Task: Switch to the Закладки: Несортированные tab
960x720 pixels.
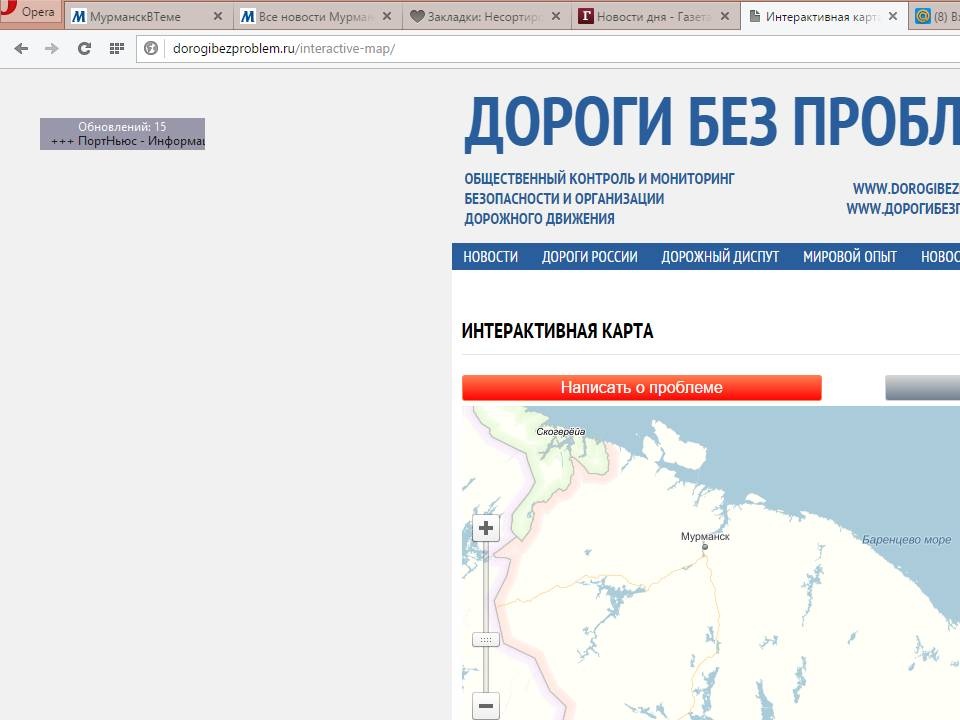Action: pyautogui.click(x=485, y=17)
